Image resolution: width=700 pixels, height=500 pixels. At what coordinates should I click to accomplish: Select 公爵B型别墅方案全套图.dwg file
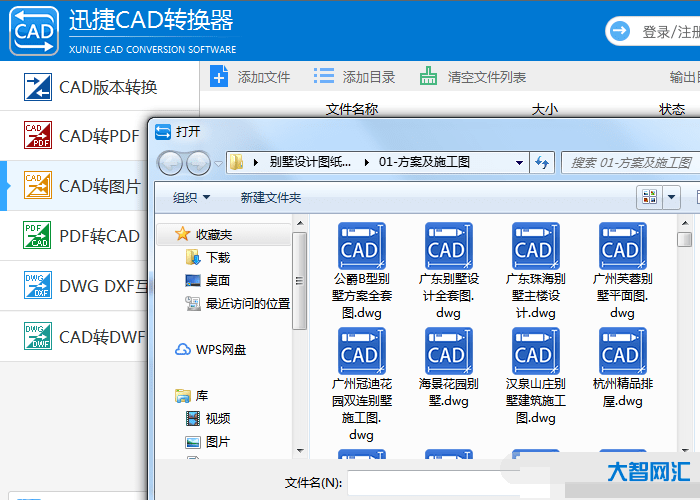(x=360, y=270)
